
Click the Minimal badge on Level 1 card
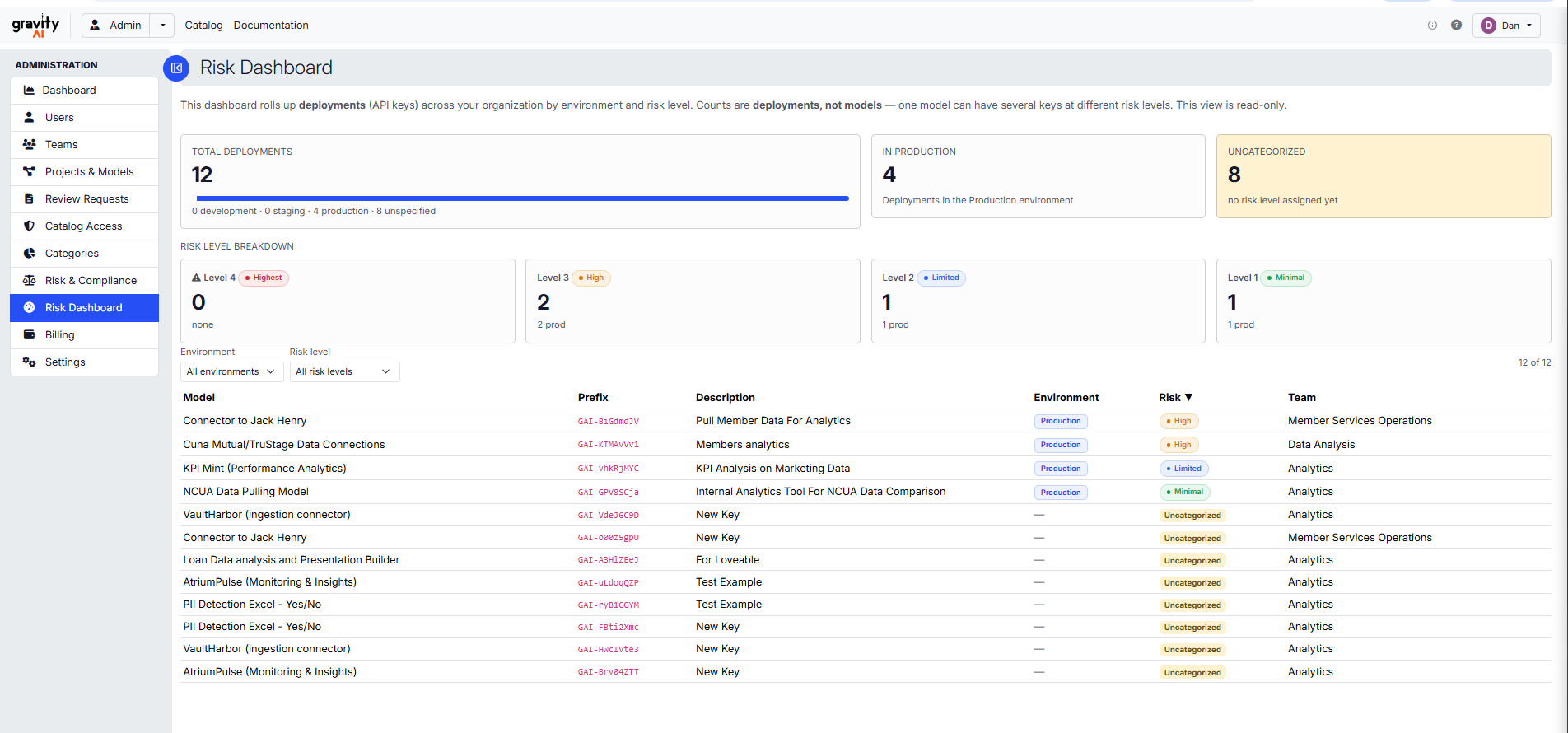tap(1286, 278)
